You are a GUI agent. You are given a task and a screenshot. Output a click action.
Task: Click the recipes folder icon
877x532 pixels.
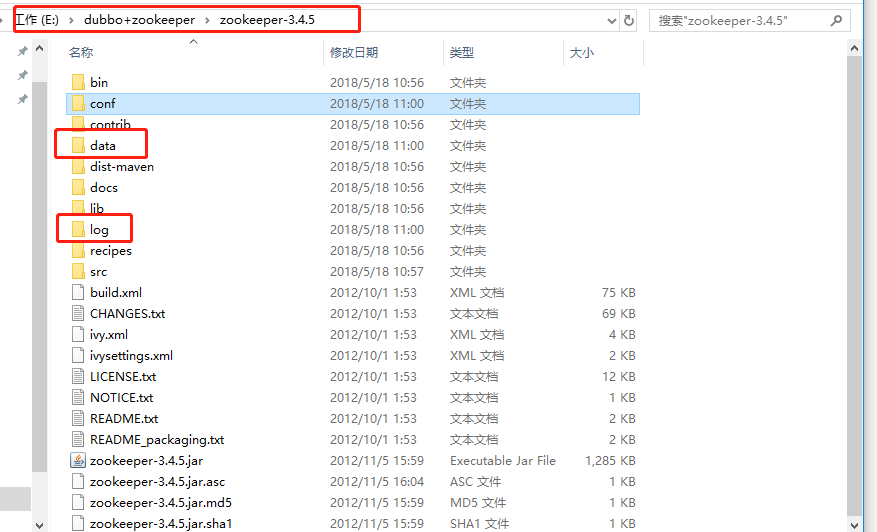(78, 251)
